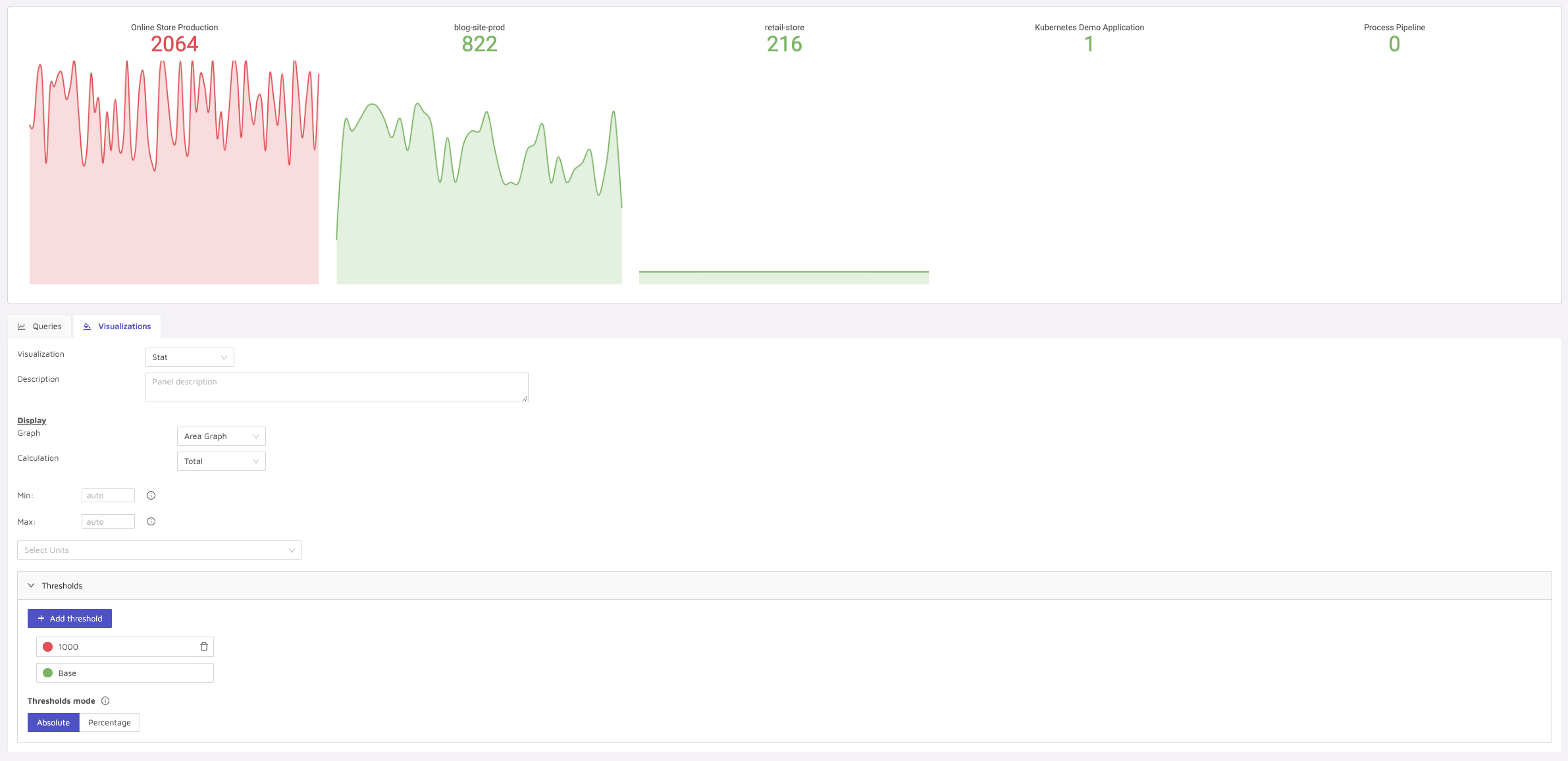Click the Panel description text area
The image size is (1568, 761).
pos(336,388)
